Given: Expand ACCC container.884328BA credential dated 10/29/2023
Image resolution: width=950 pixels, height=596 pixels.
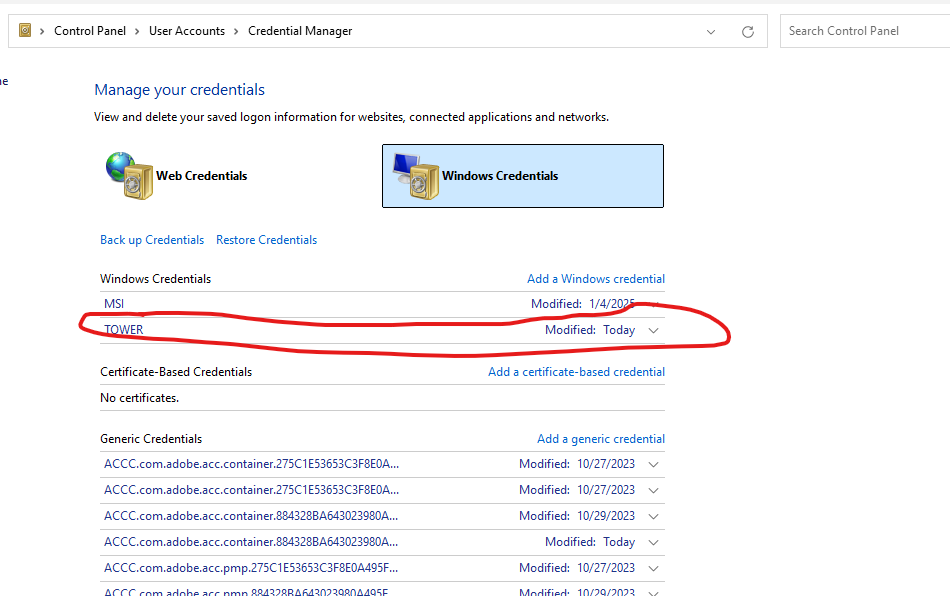Looking at the screenshot, I should pyautogui.click(x=653, y=517).
